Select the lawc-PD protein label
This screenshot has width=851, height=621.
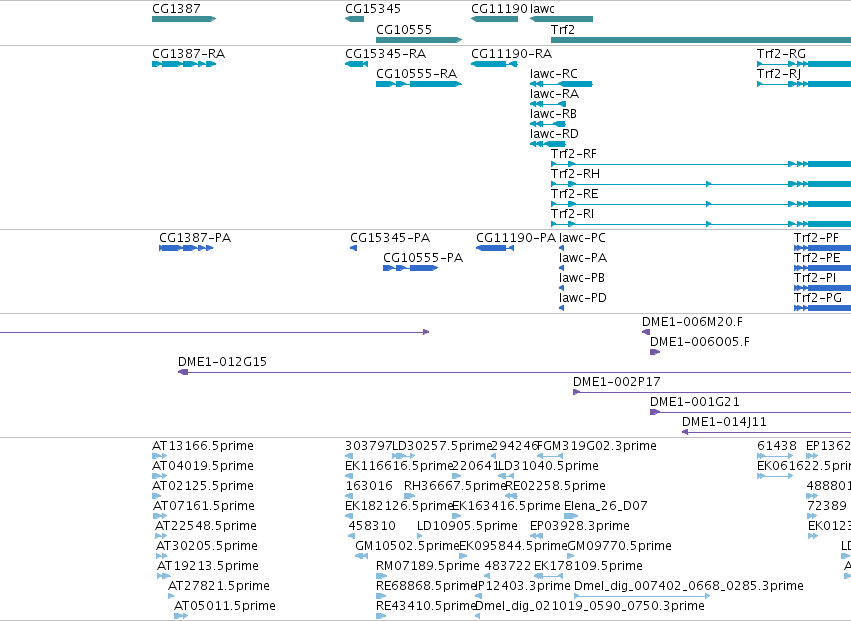[583, 298]
